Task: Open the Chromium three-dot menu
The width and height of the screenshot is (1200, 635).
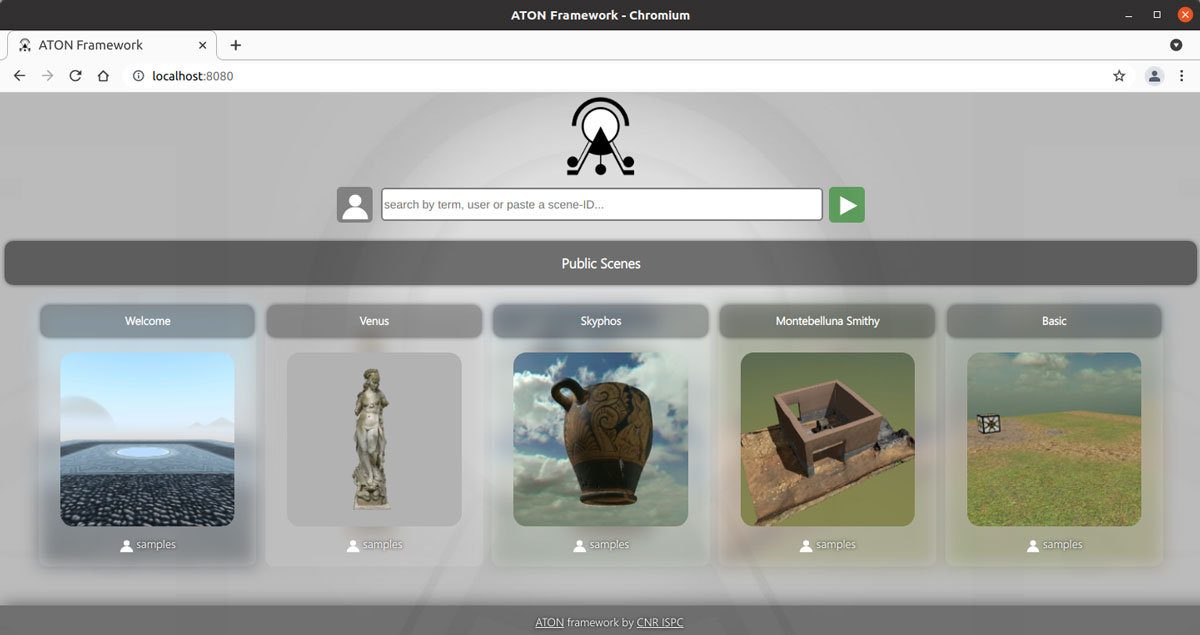Action: pos(1182,76)
